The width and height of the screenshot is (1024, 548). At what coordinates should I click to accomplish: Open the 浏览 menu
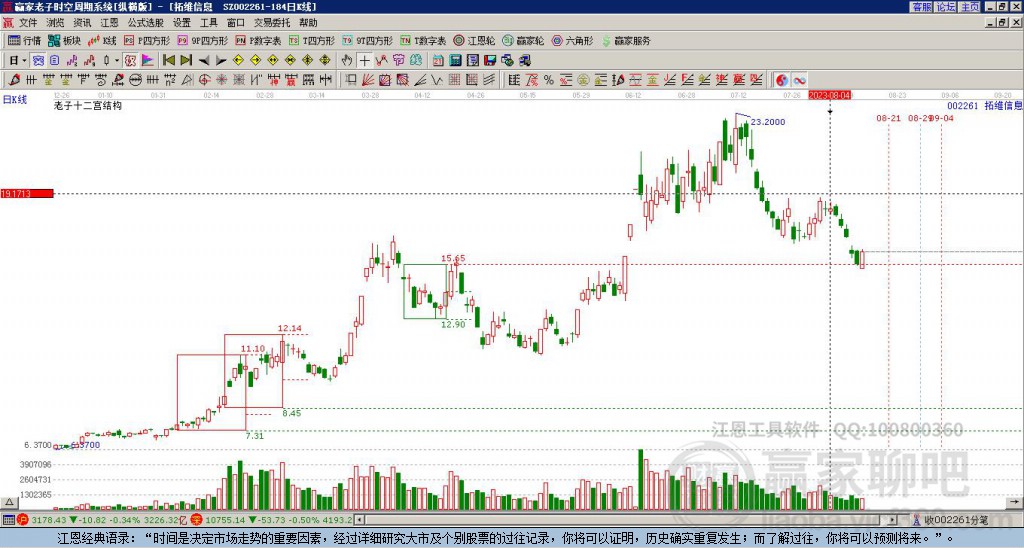pyautogui.click(x=55, y=23)
